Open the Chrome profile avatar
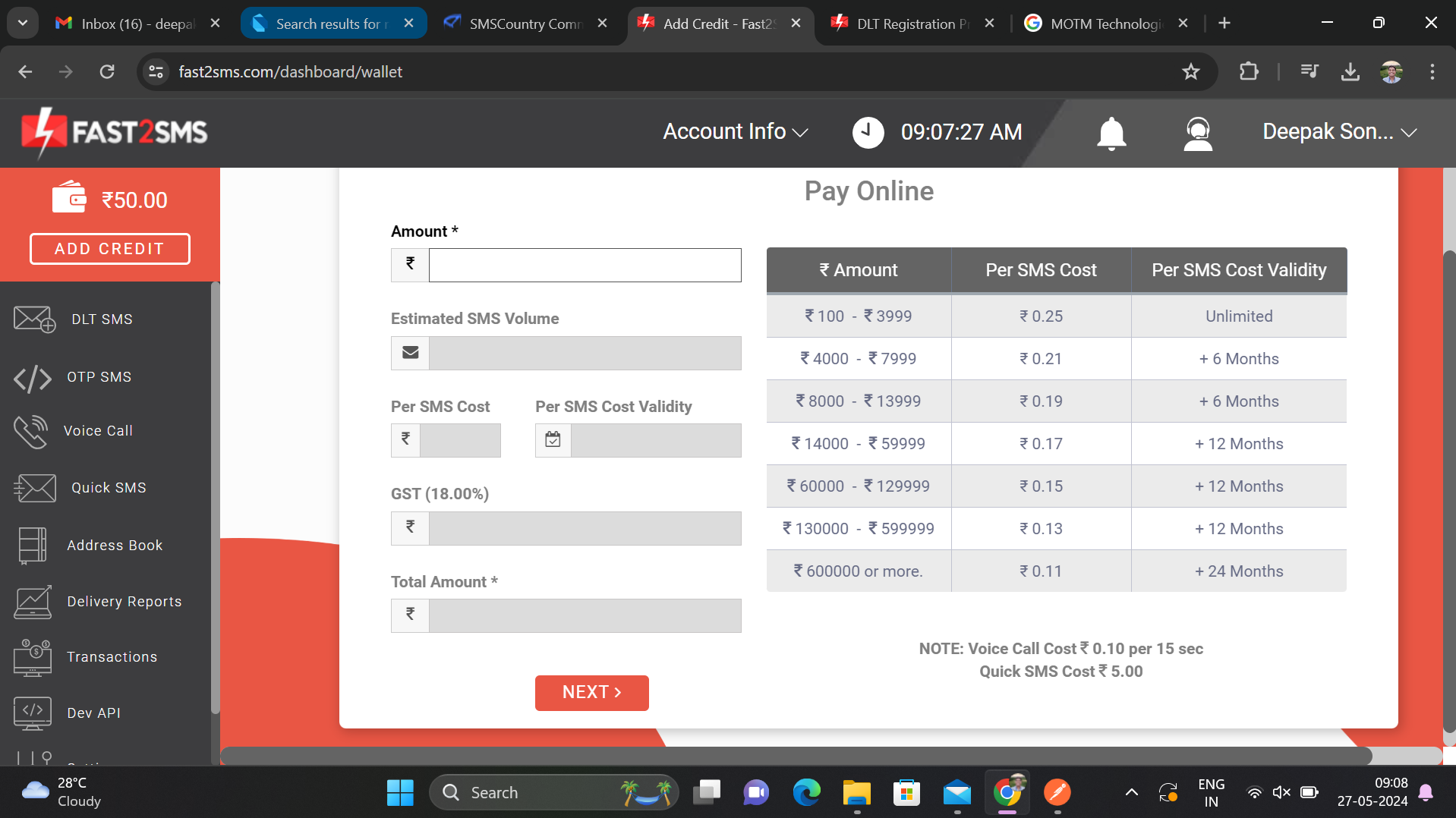1456x818 pixels. coord(1391,72)
